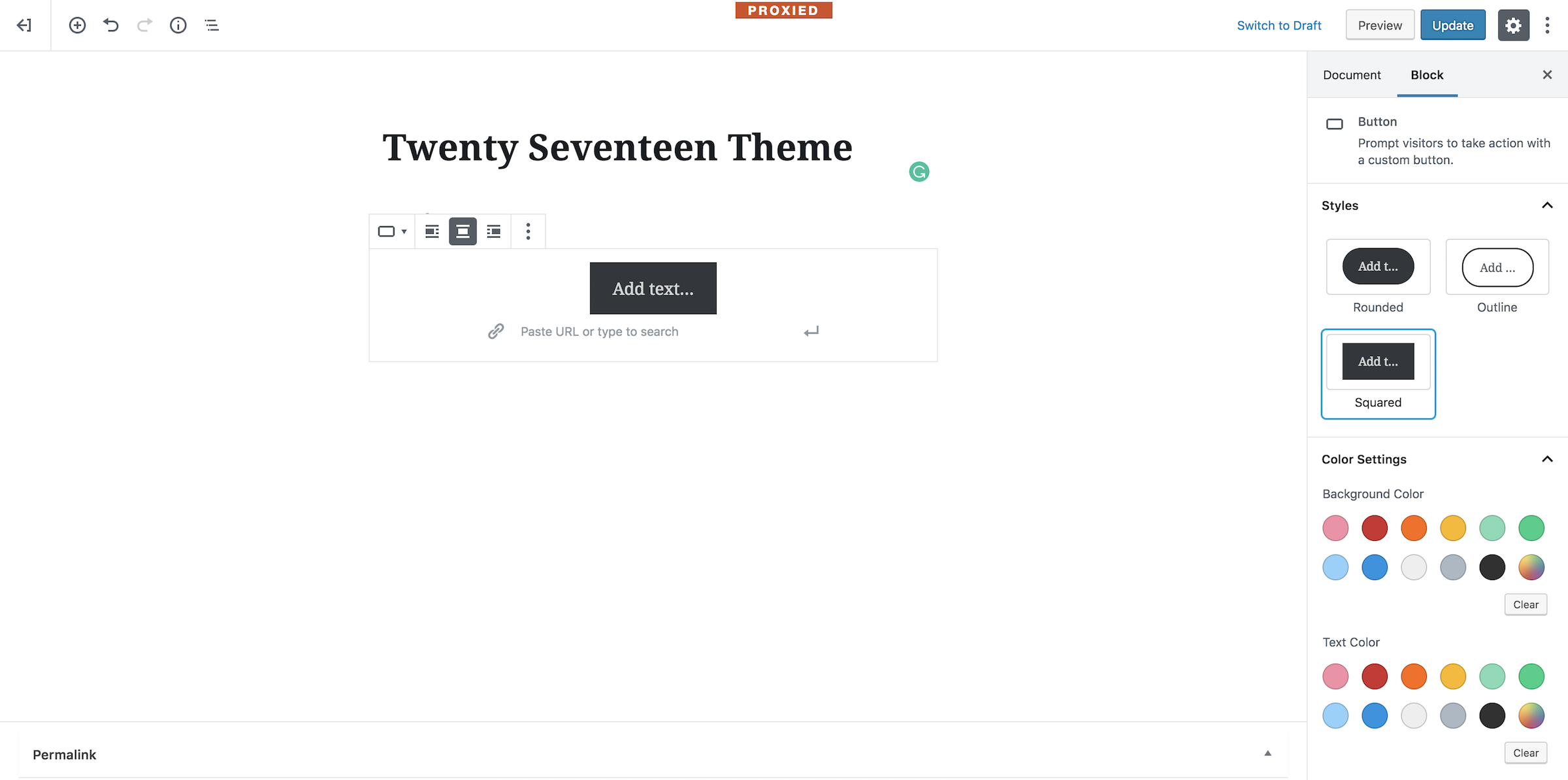Click the Update button
This screenshot has height=780, width=1568.
(x=1453, y=25)
